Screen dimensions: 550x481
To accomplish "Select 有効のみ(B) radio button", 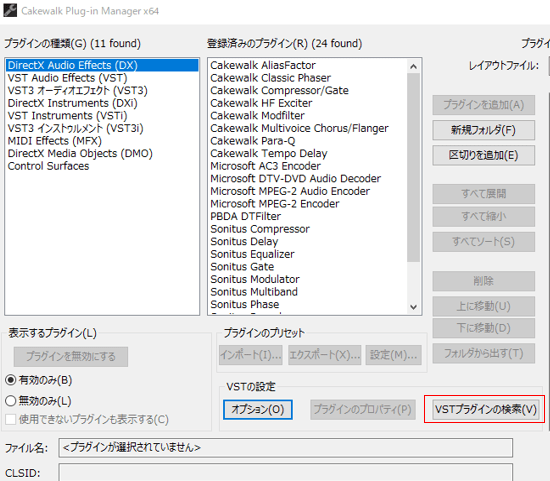I will coord(39,380).
